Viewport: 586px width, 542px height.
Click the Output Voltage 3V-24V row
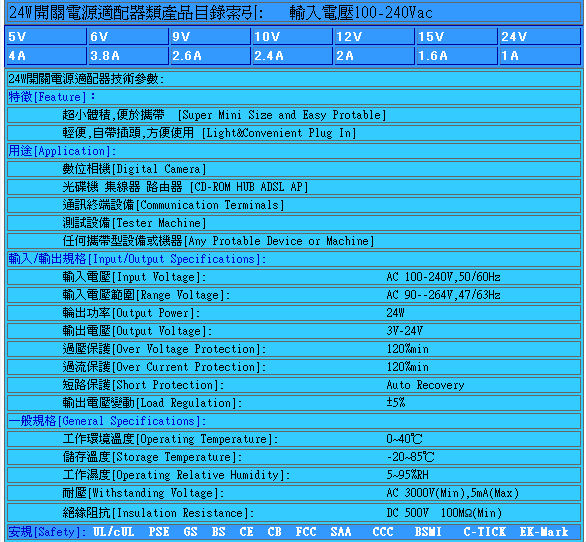[x=293, y=331]
